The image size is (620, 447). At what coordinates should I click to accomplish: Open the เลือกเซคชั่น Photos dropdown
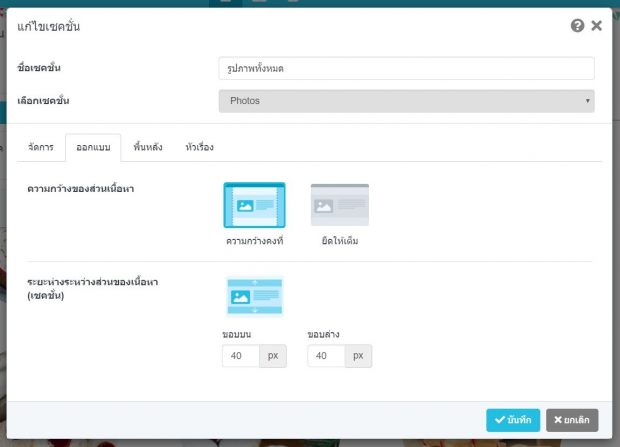click(x=406, y=101)
